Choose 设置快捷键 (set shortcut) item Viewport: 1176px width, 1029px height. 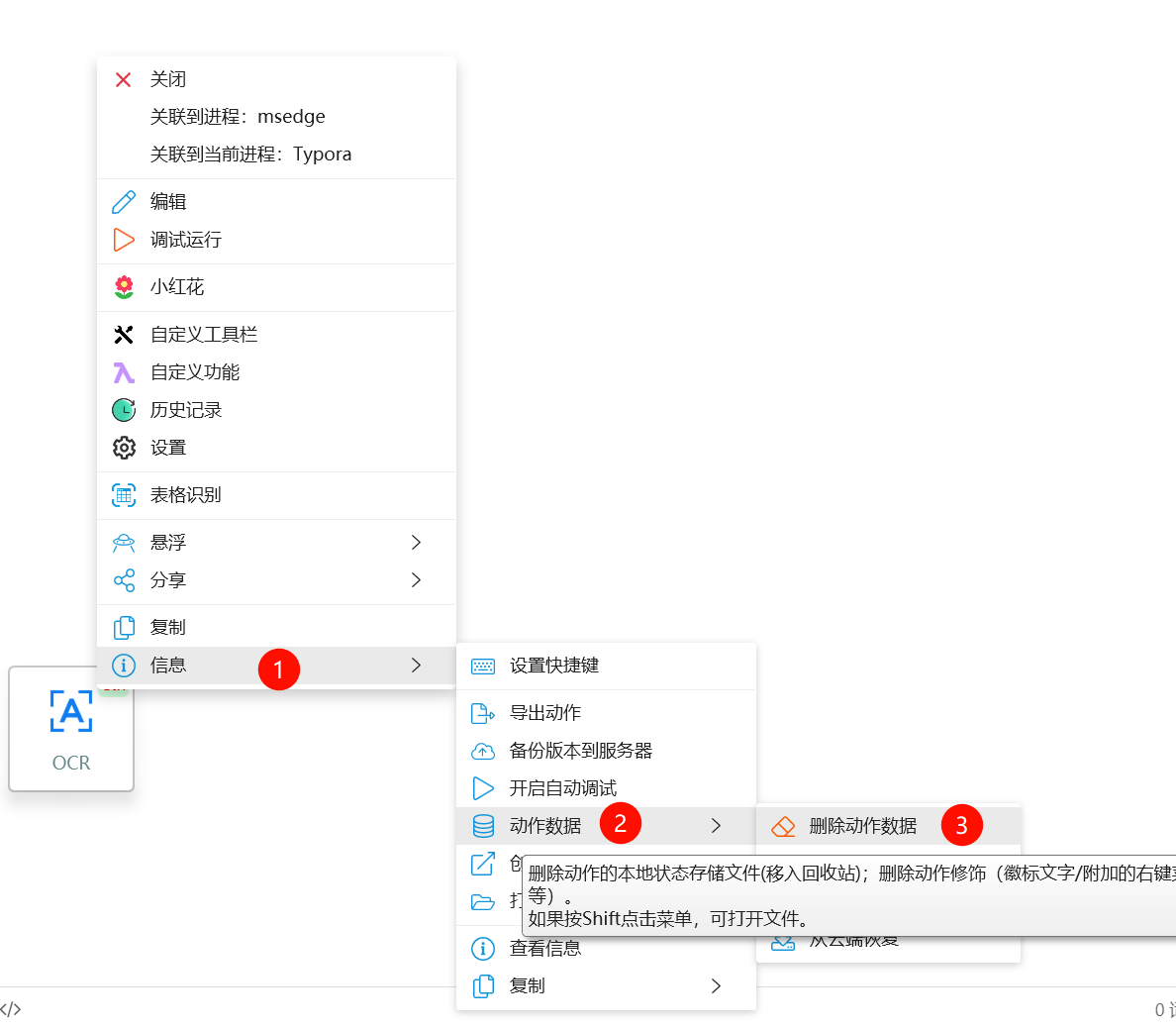coord(554,666)
